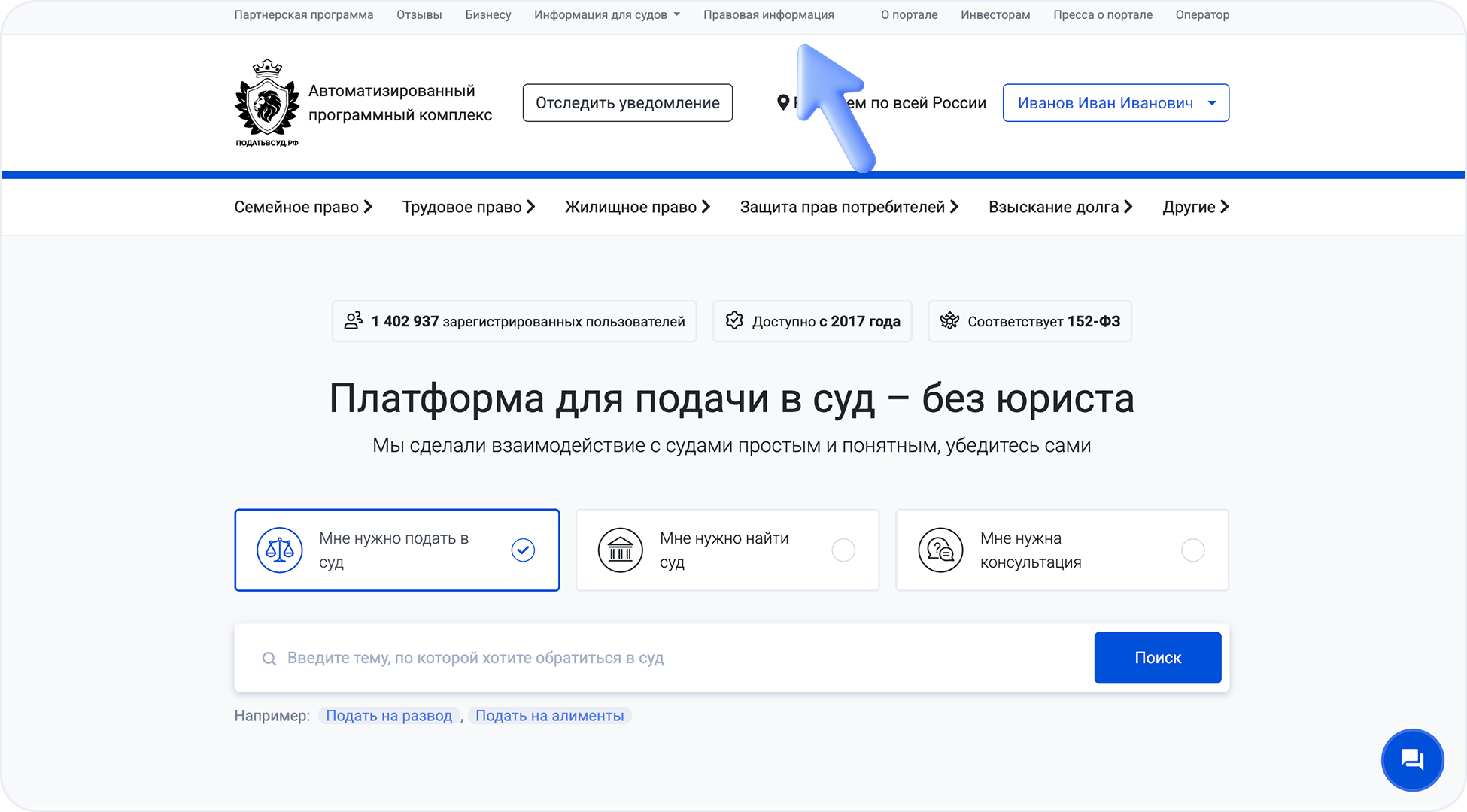This screenshot has height=812, width=1467.
Task: Open 'Правовая информация' menu item
Action: (769, 14)
